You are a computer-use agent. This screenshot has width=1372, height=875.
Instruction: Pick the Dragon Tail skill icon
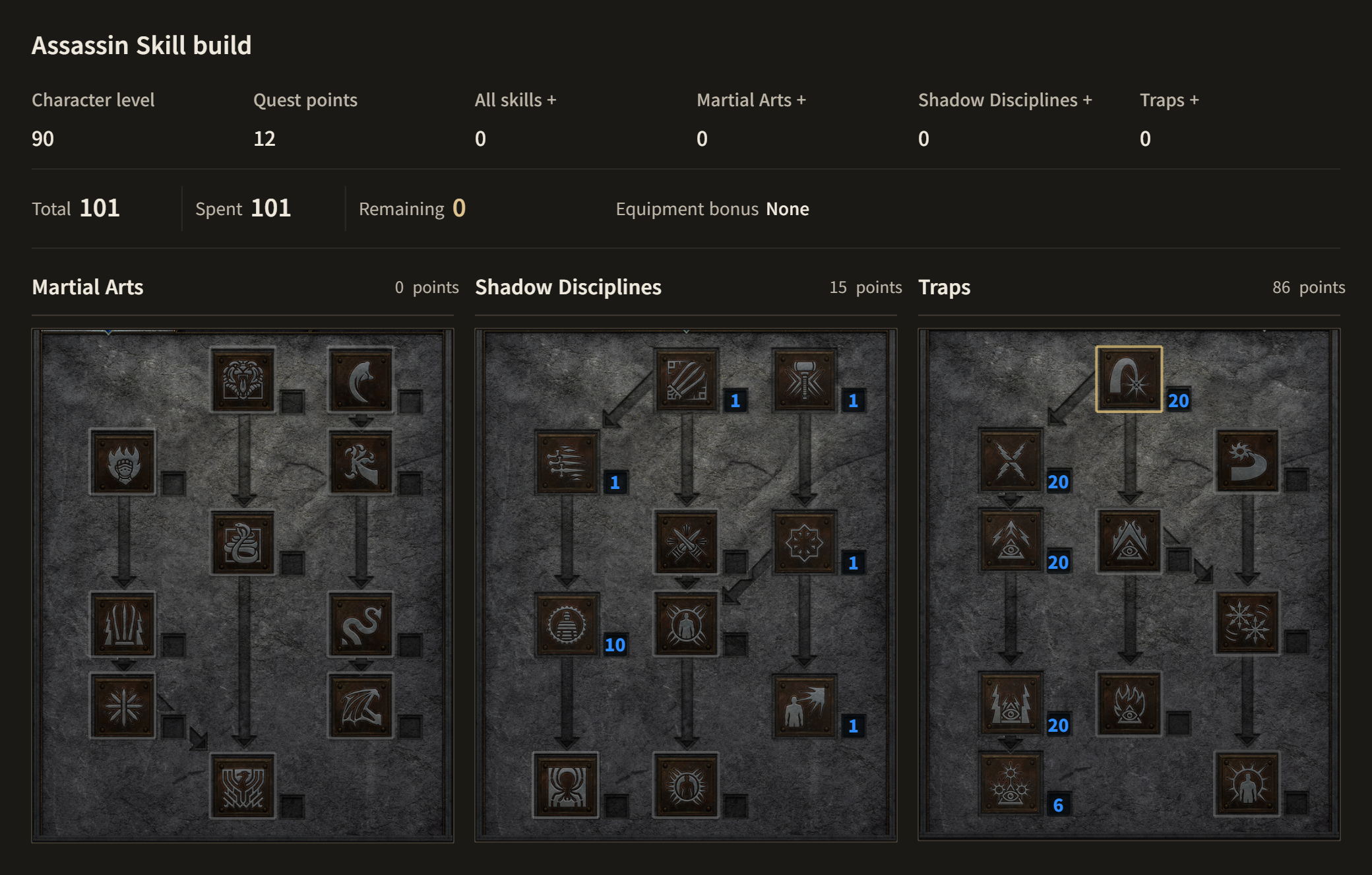click(x=360, y=624)
